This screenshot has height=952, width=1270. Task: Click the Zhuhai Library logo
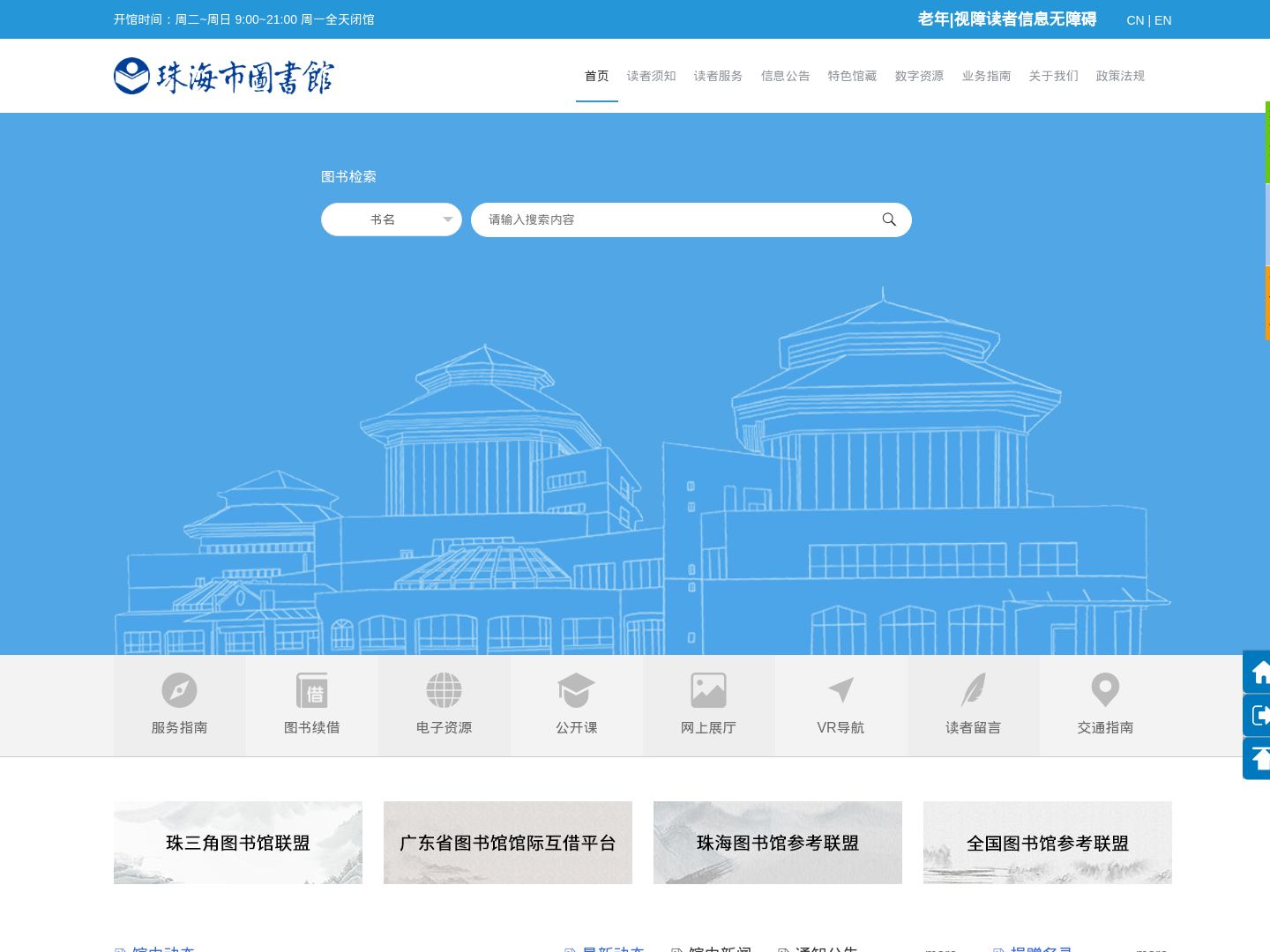224,77
